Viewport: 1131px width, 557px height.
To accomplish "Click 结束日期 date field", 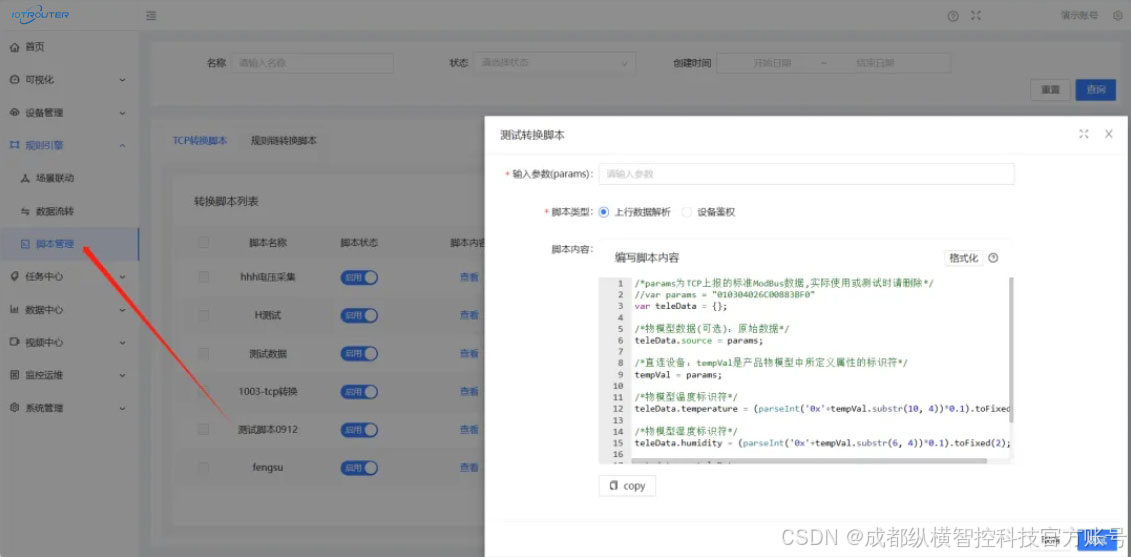I will pos(875,63).
